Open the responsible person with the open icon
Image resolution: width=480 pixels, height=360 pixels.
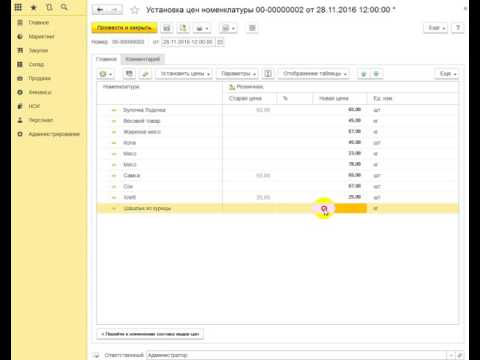460,355
